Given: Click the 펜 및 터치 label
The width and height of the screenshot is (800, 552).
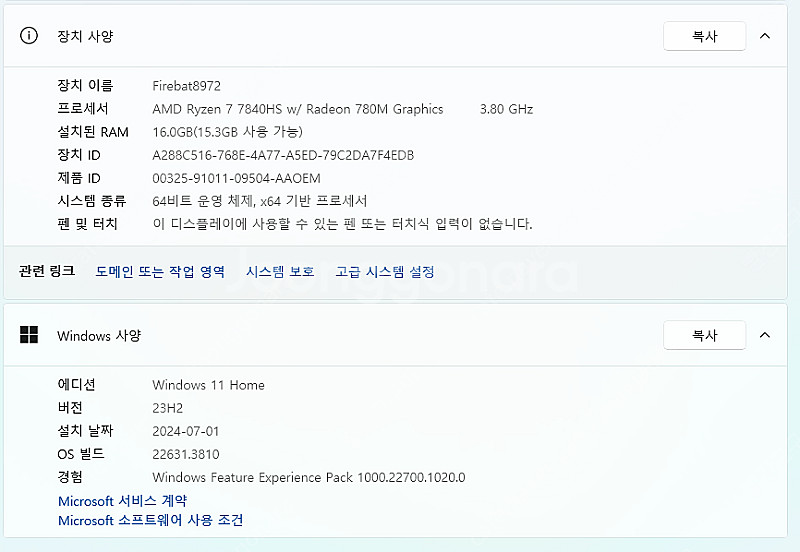Looking at the screenshot, I should click(x=88, y=224).
